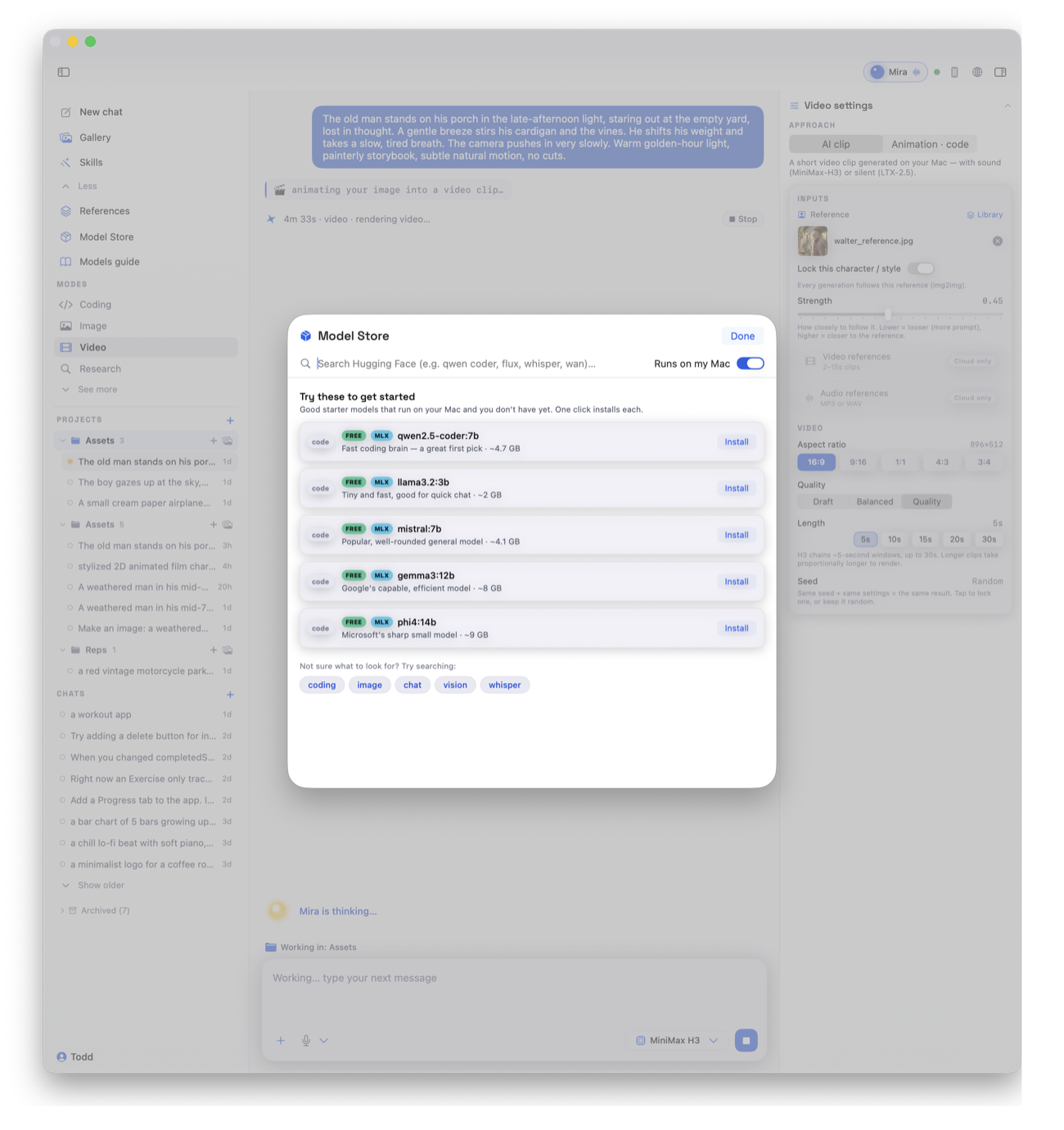
Task: Click the search magnifier icon in Model Store
Action: tap(305, 364)
